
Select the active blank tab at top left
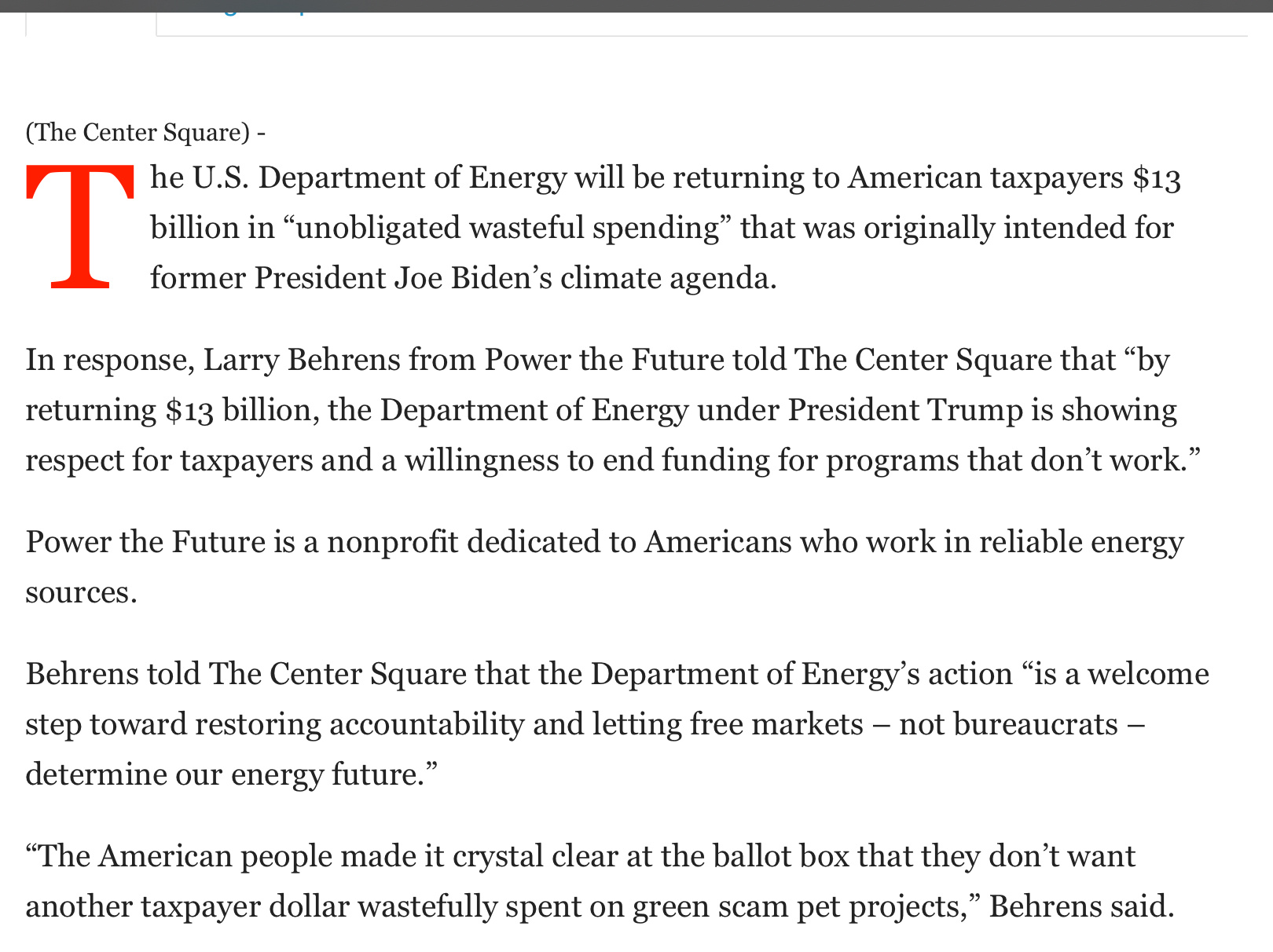[x=91, y=24]
